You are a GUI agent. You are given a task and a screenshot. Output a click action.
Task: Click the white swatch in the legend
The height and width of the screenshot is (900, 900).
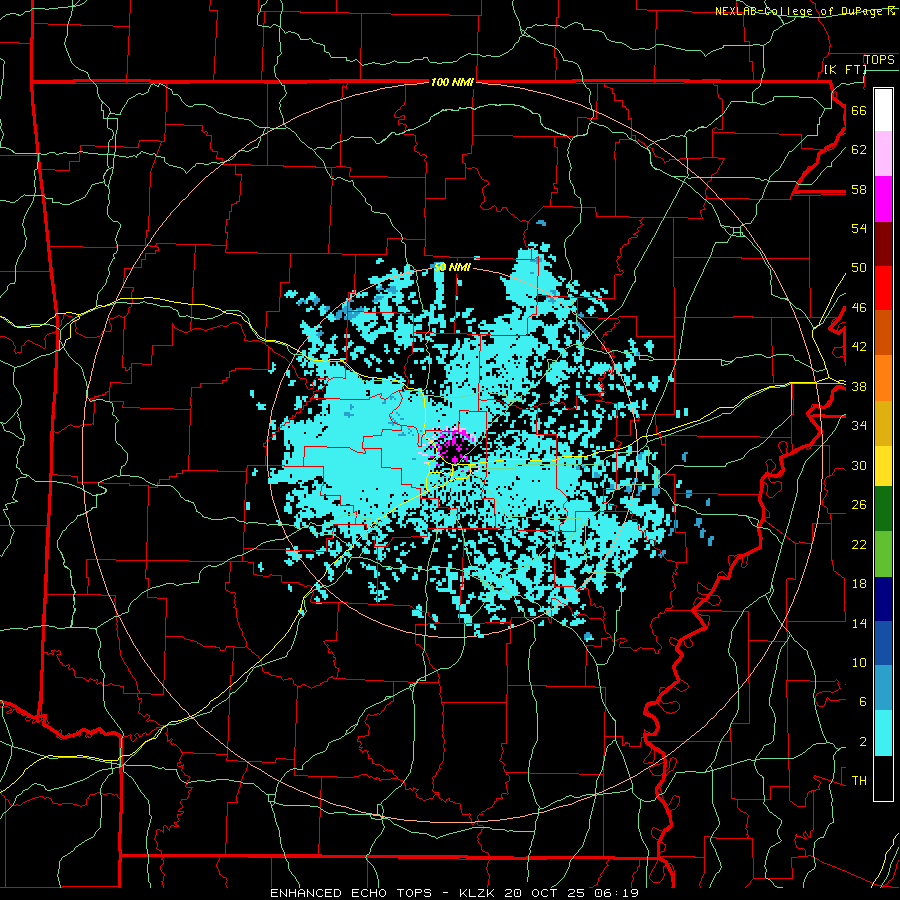click(883, 110)
